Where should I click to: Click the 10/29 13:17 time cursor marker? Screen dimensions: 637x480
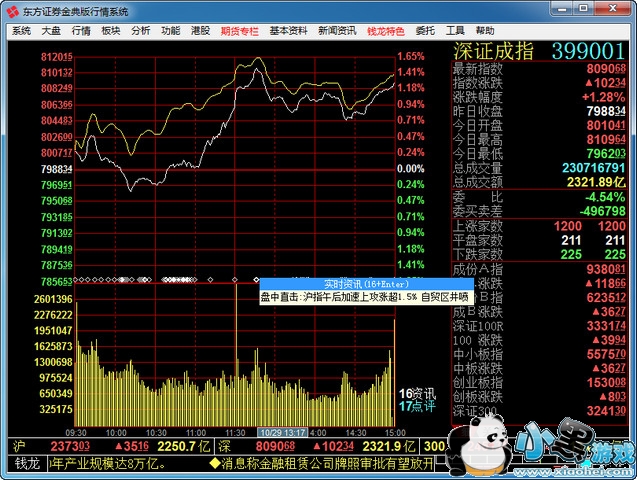tap(283, 432)
